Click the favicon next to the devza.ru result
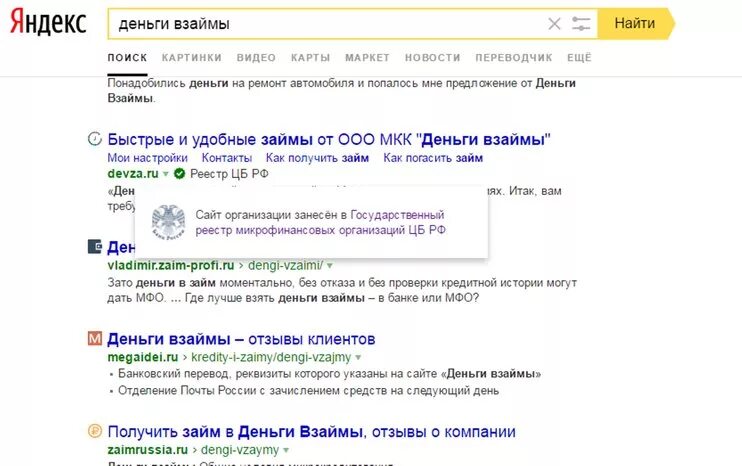 pyautogui.click(x=95, y=139)
